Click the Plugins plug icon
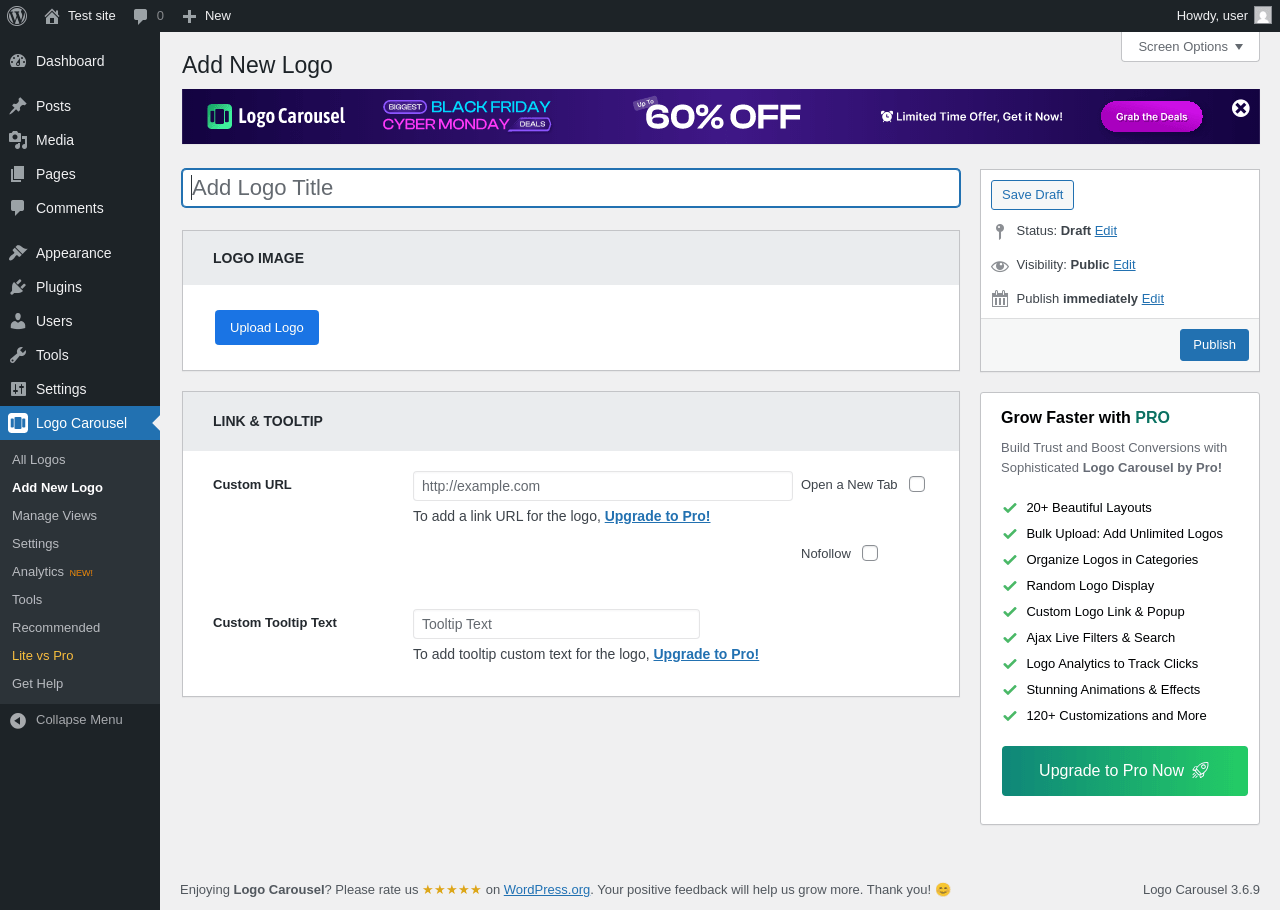This screenshot has height=910, width=1280. [18, 287]
